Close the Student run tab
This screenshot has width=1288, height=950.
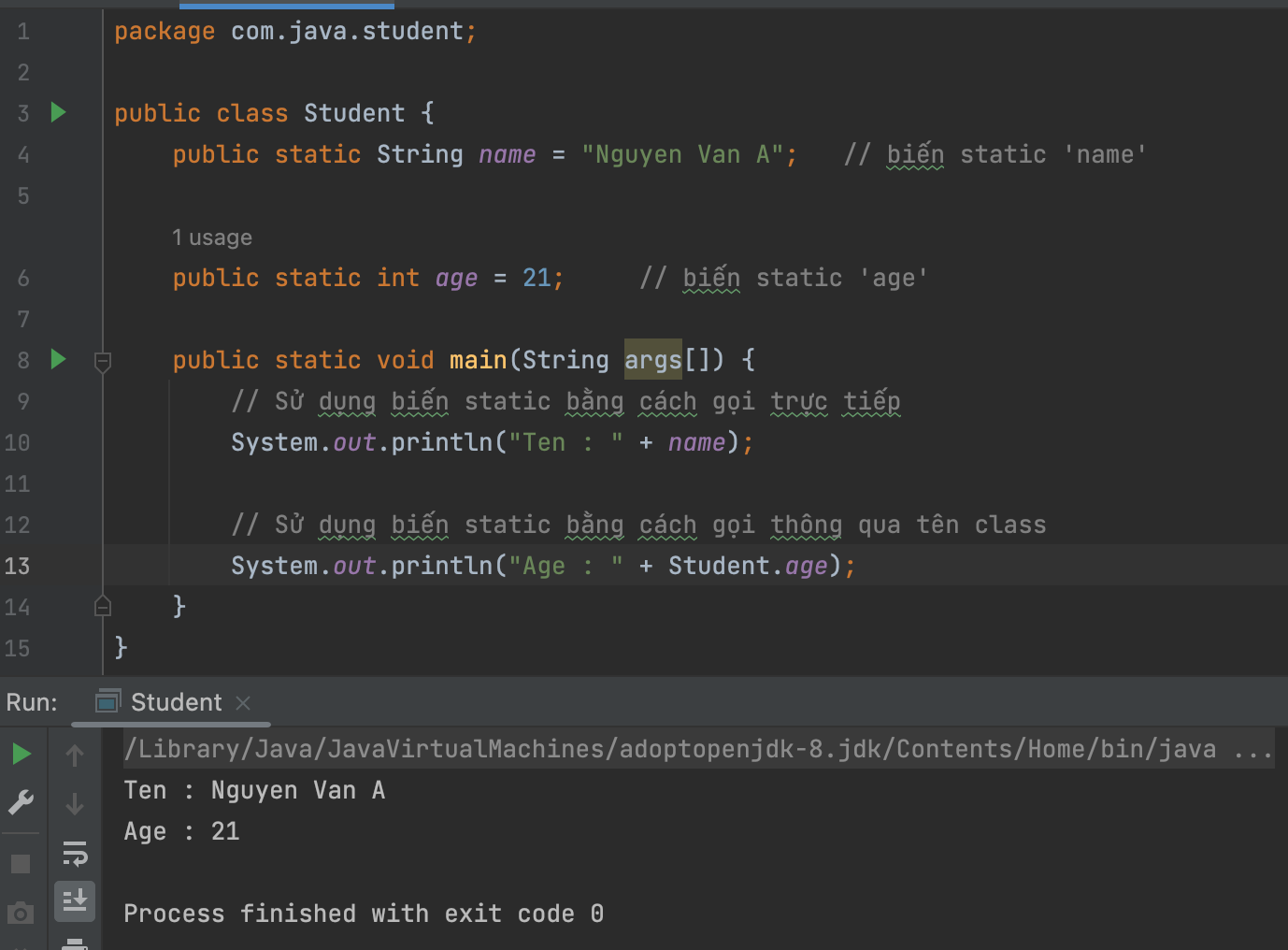(243, 702)
